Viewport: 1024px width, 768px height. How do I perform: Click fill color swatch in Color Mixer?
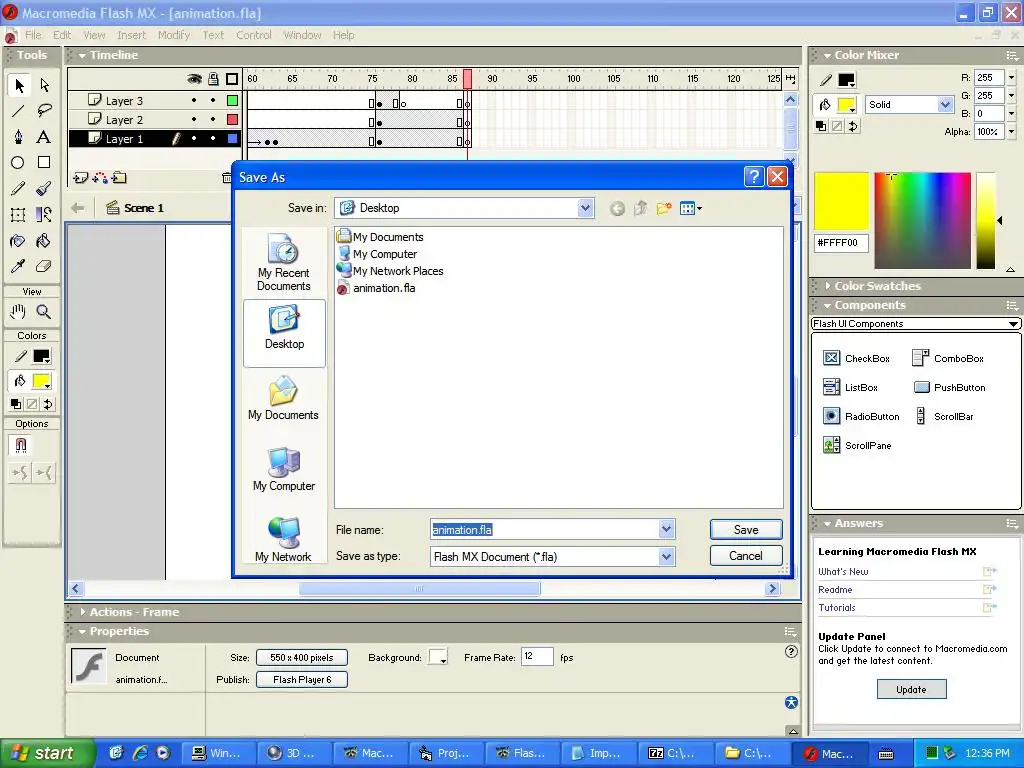coord(846,104)
